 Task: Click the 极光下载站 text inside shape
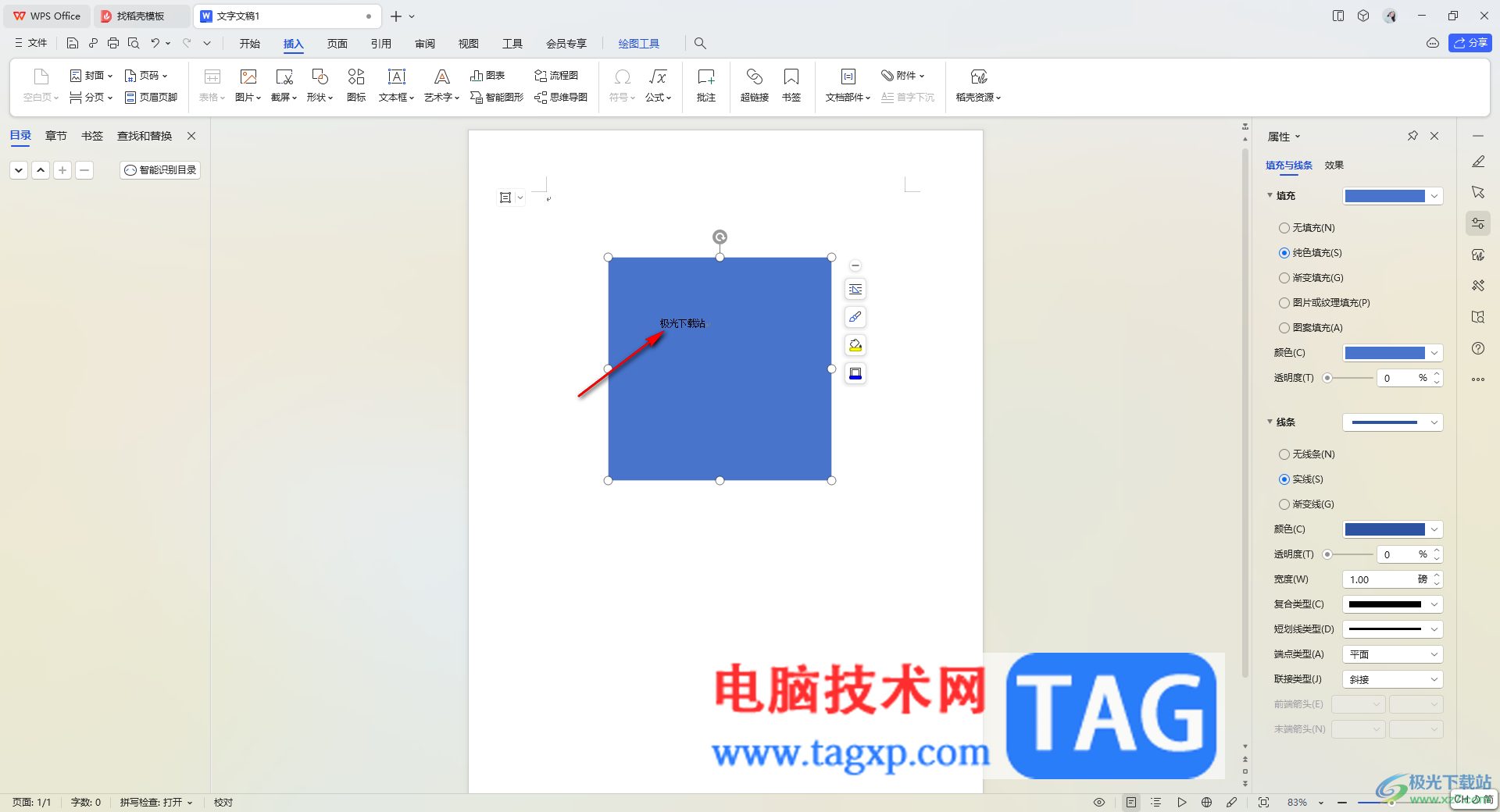[682, 323]
